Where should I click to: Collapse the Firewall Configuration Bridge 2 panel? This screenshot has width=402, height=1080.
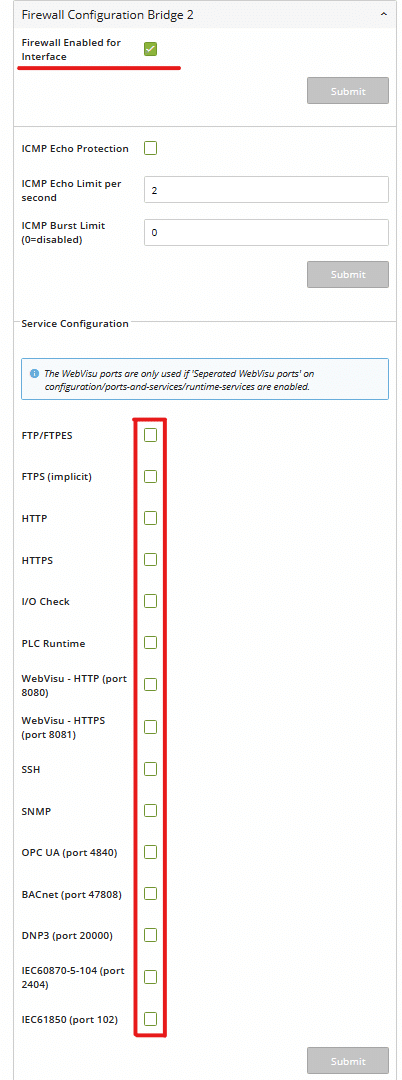point(381,14)
